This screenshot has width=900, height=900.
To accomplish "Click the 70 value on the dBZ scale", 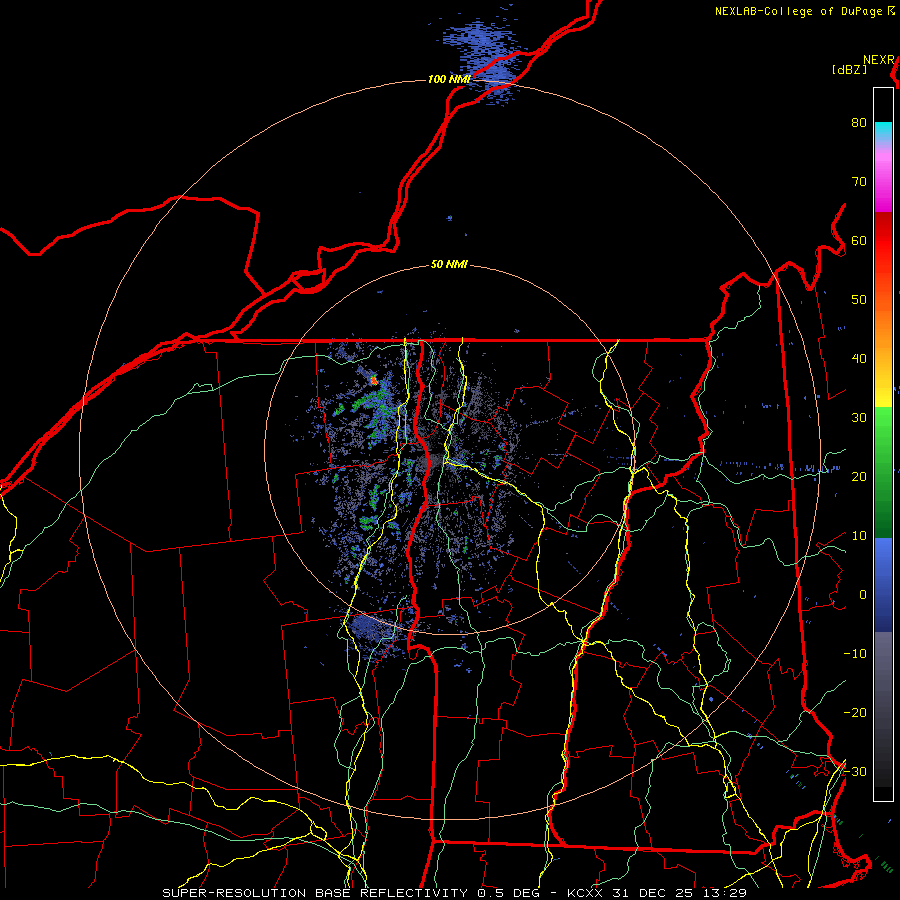I will [x=859, y=182].
